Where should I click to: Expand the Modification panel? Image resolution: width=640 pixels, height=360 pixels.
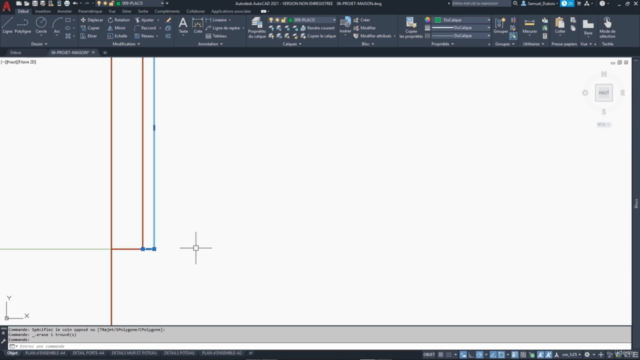(x=126, y=44)
